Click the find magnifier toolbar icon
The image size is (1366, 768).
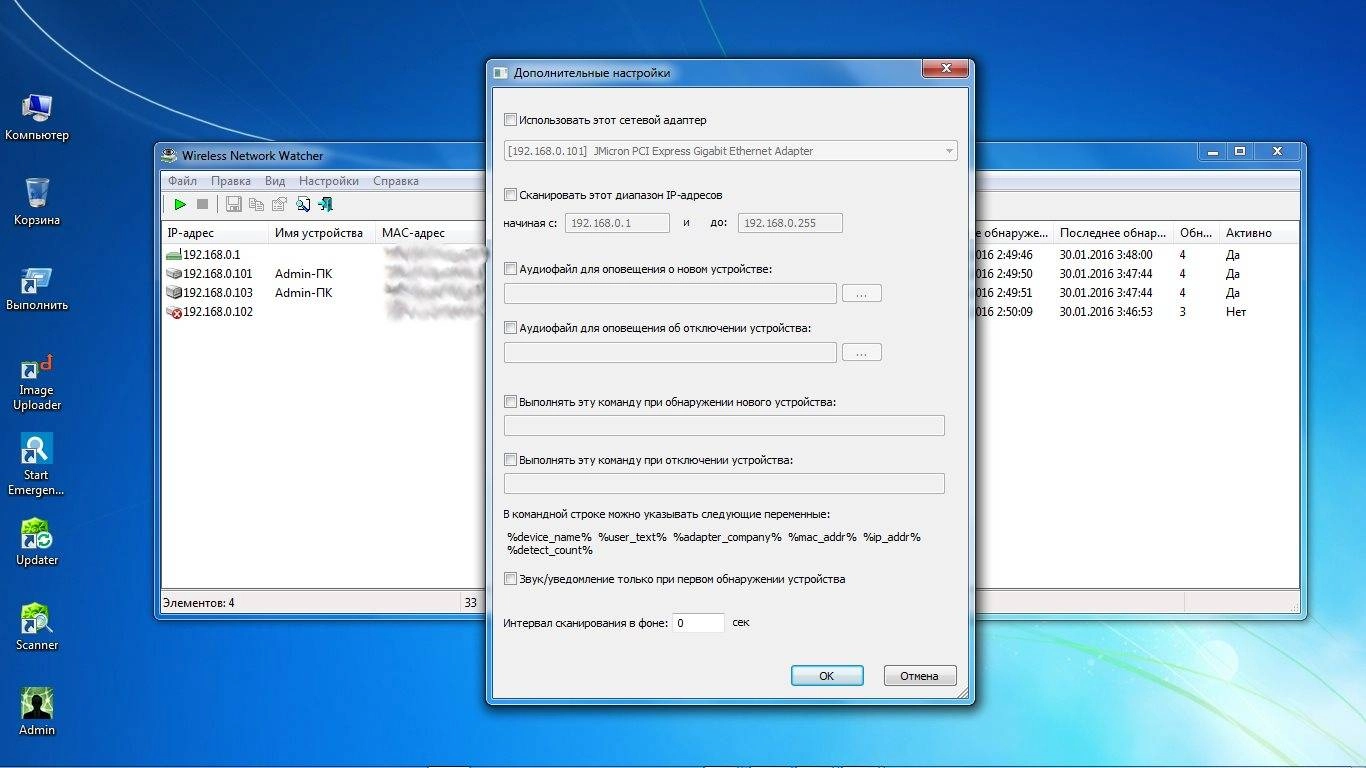click(302, 204)
